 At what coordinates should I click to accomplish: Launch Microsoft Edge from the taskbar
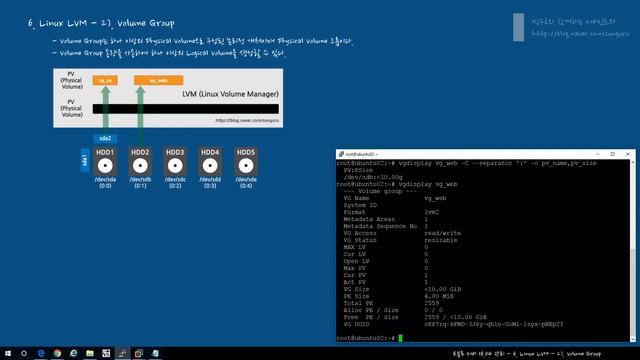41,353
